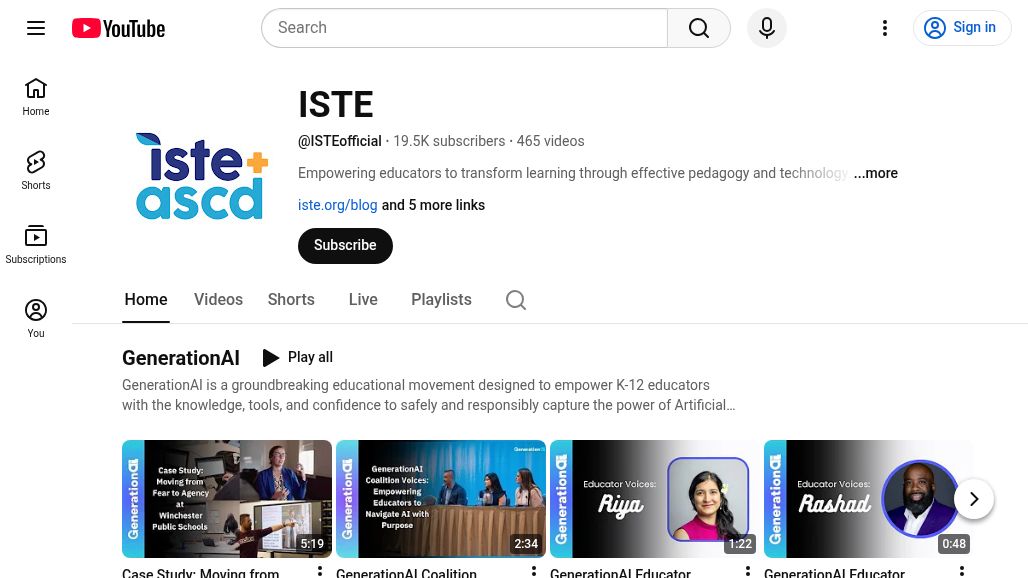Start a voice search with the microphone
The image size is (1028, 578).
766,27
